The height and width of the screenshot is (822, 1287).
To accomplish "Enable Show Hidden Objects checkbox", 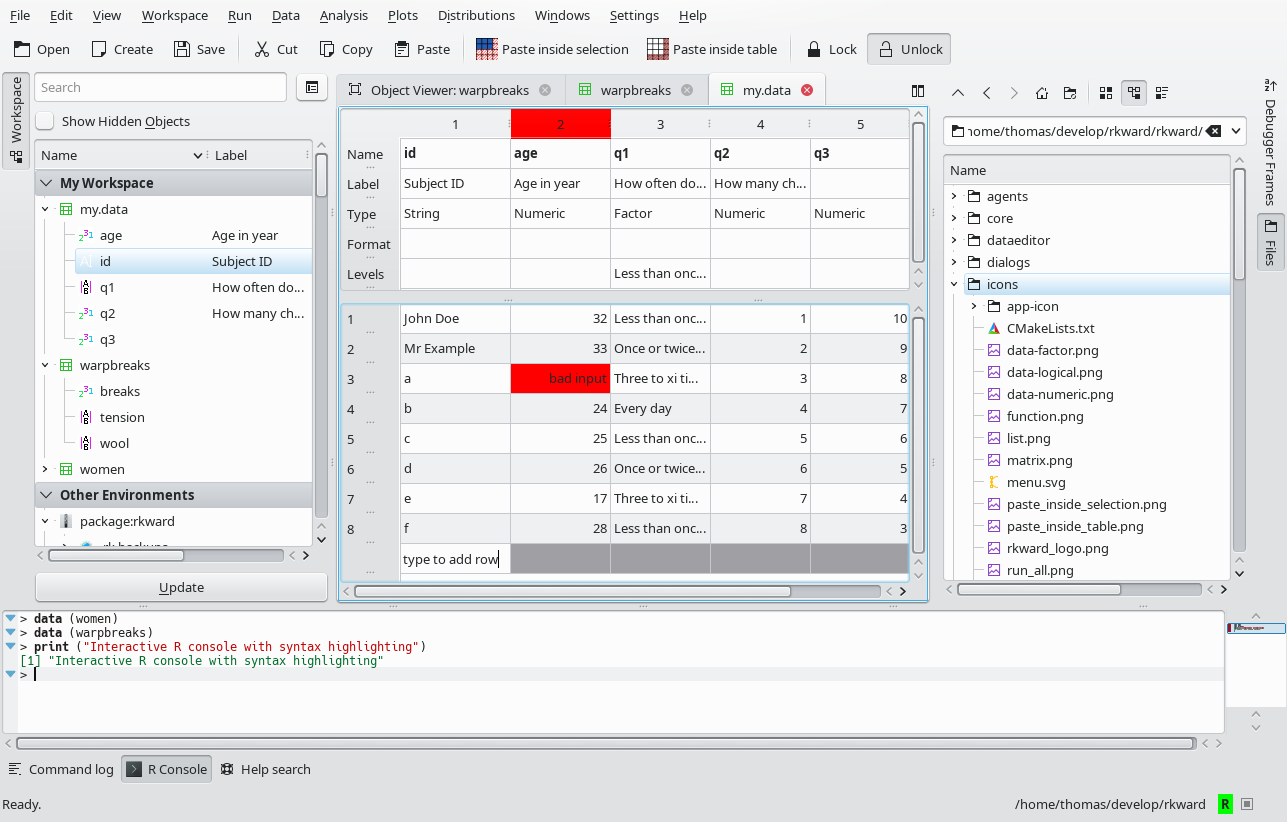I will pyautogui.click(x=45, y=121).
